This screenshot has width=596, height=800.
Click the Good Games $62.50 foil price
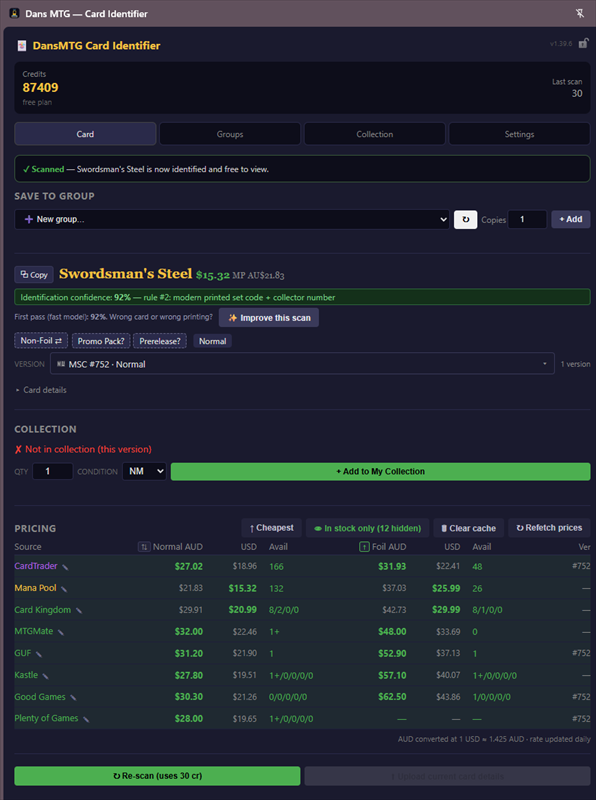tap(392, 697)
